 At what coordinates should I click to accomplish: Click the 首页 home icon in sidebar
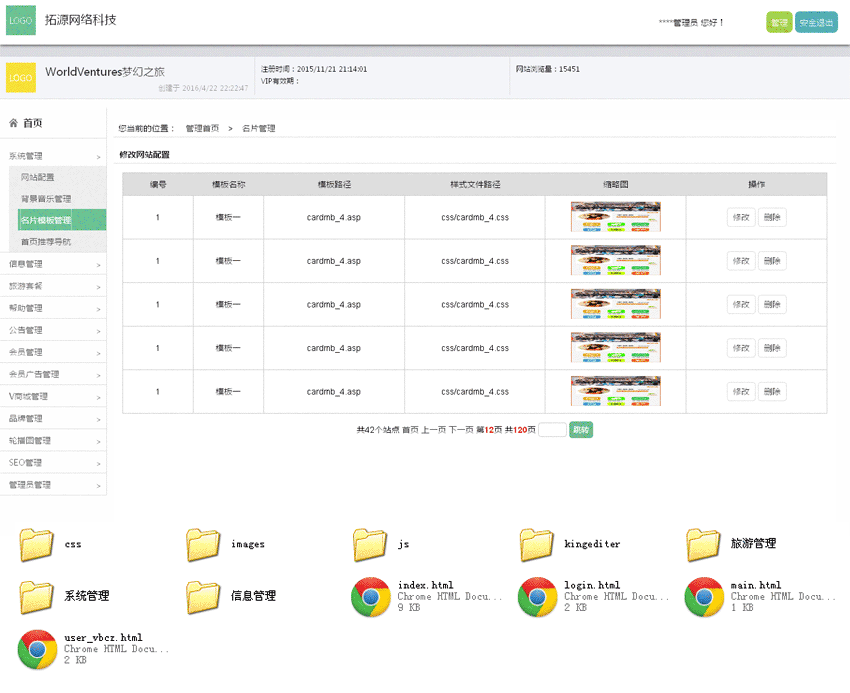point(13,123)
